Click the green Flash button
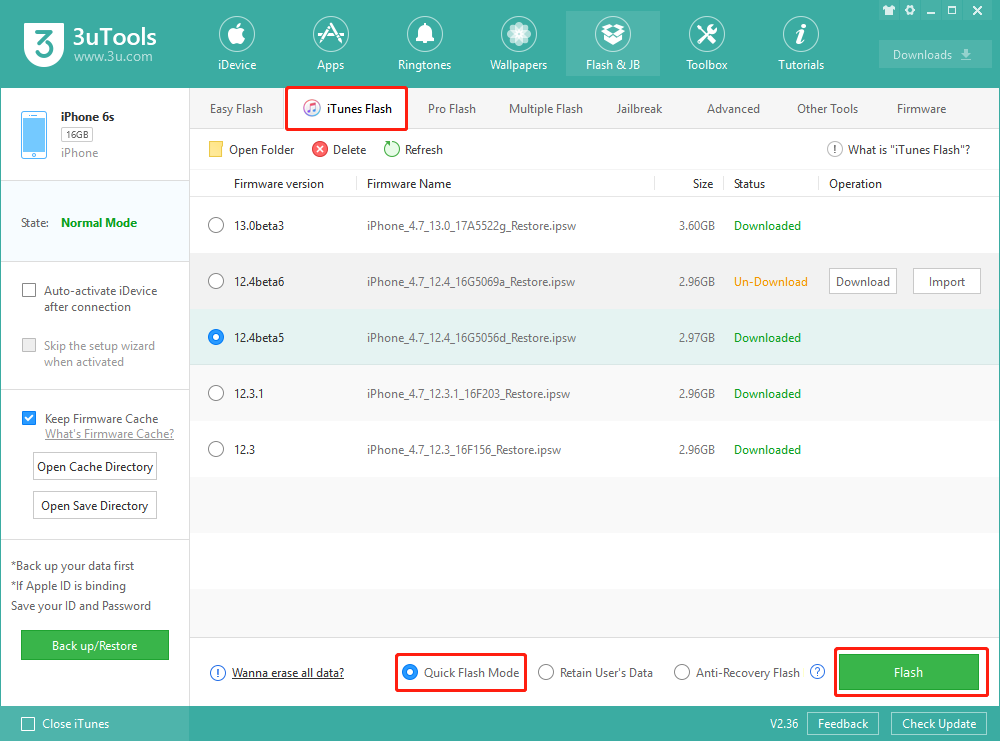Image resolution: width=1000 pixels, height=741 pixels. pyautogui.click(x=908, y=672)
